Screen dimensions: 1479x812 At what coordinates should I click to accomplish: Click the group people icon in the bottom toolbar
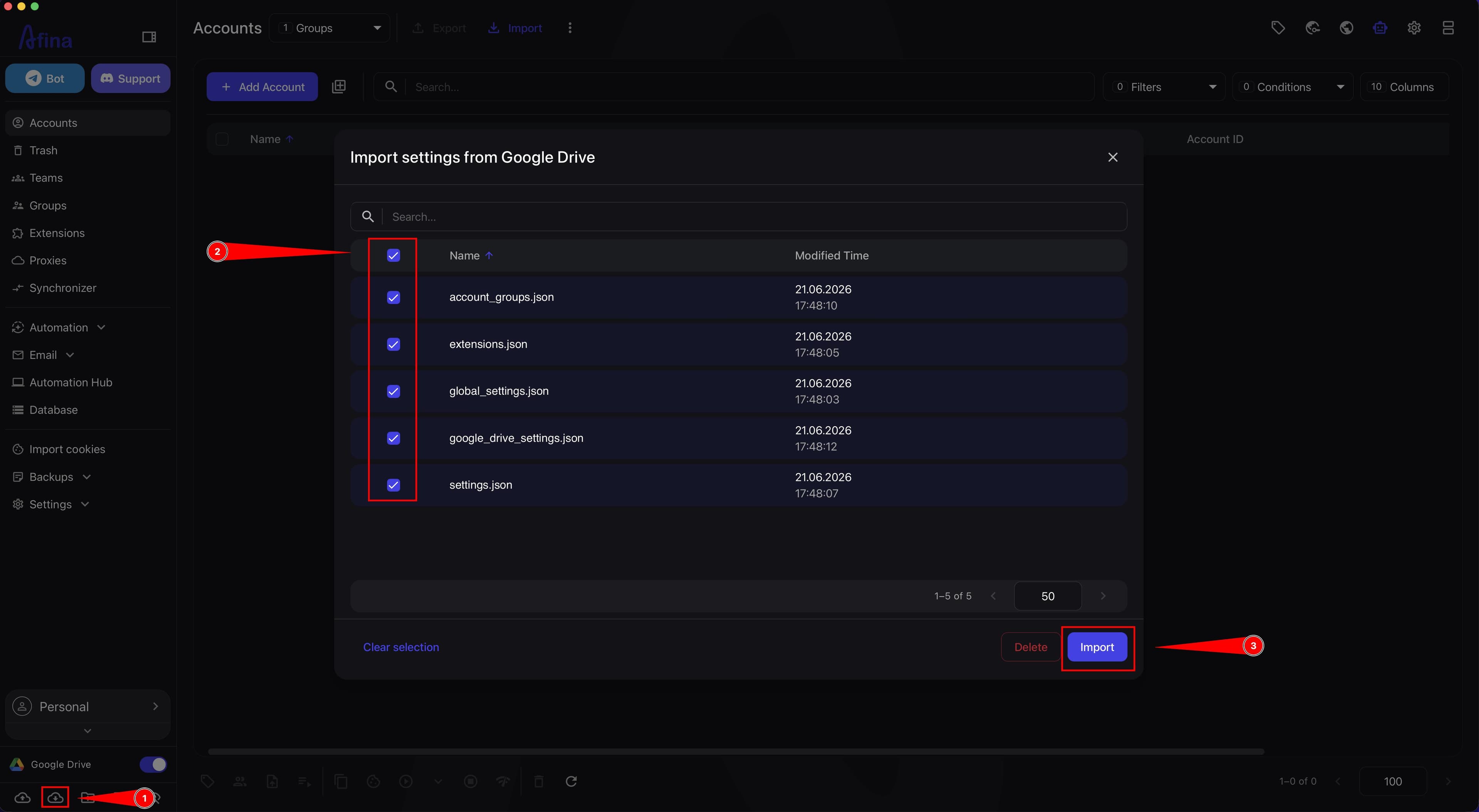pos(240,781)
